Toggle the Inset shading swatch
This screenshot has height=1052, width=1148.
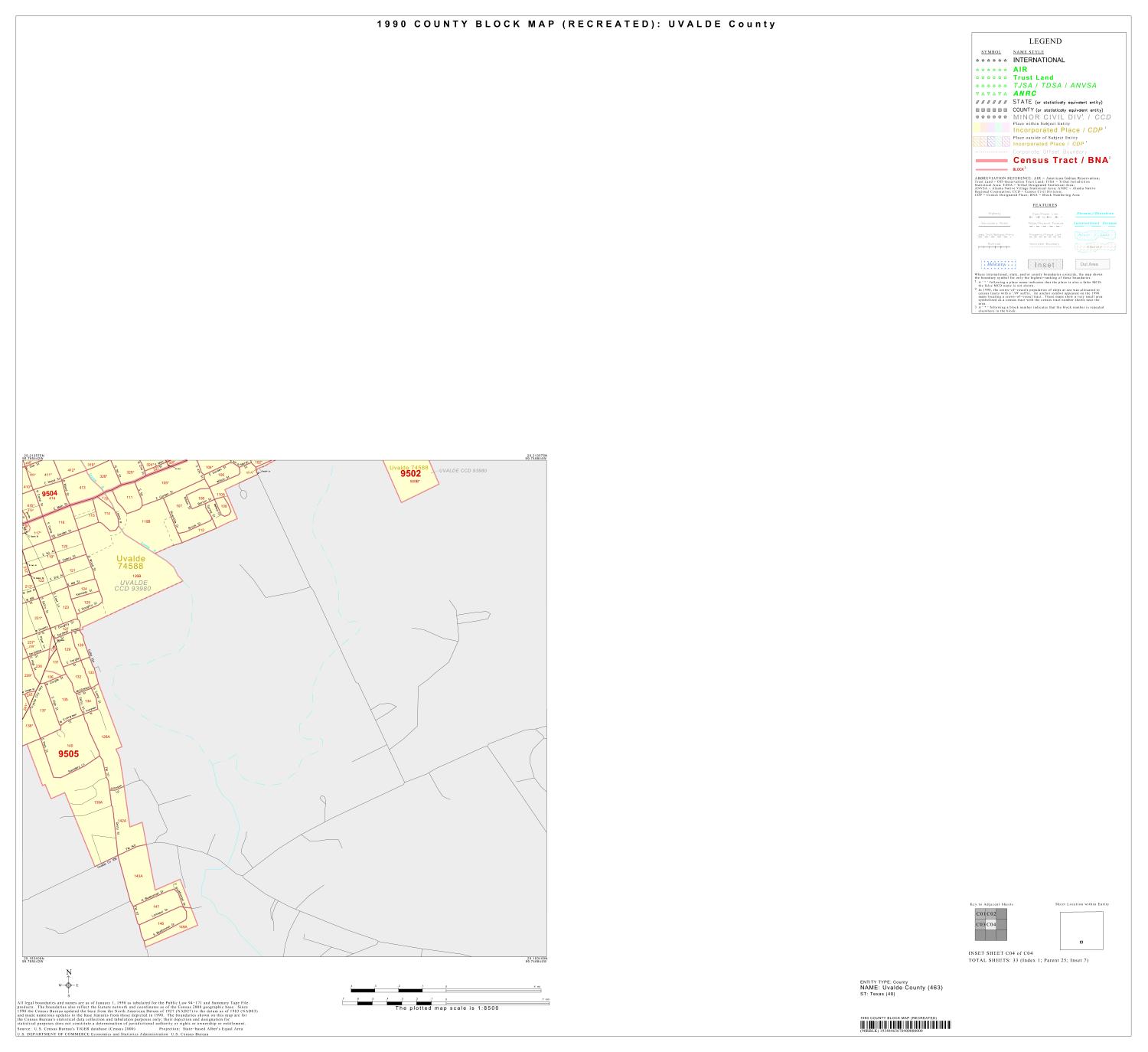tap(1045, 263)
